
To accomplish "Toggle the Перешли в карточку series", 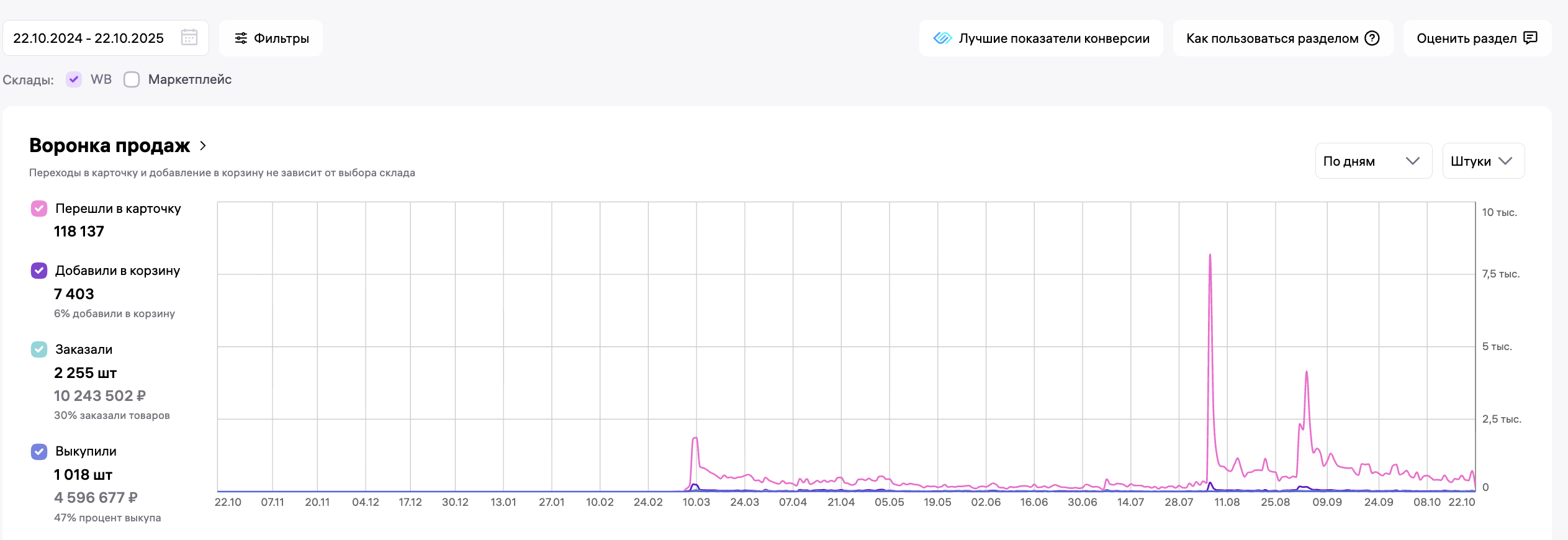I will coord(39,209).
